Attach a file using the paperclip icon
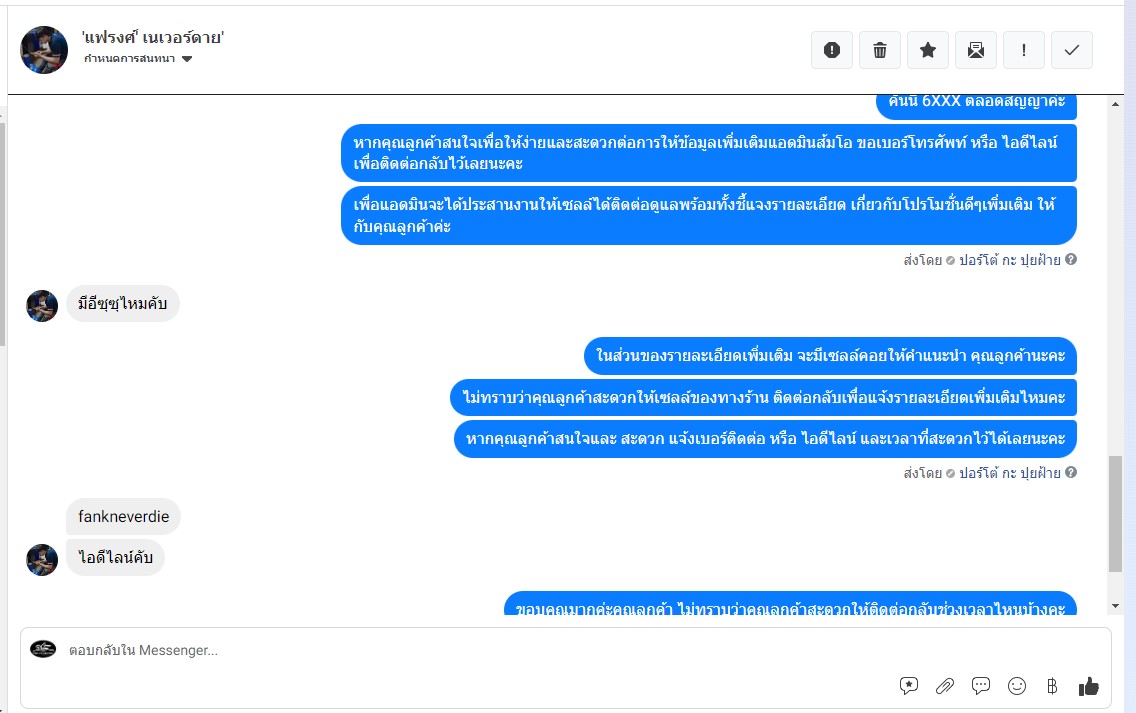This screenshot has width=1136, height=713. click(x=945, y=685)
